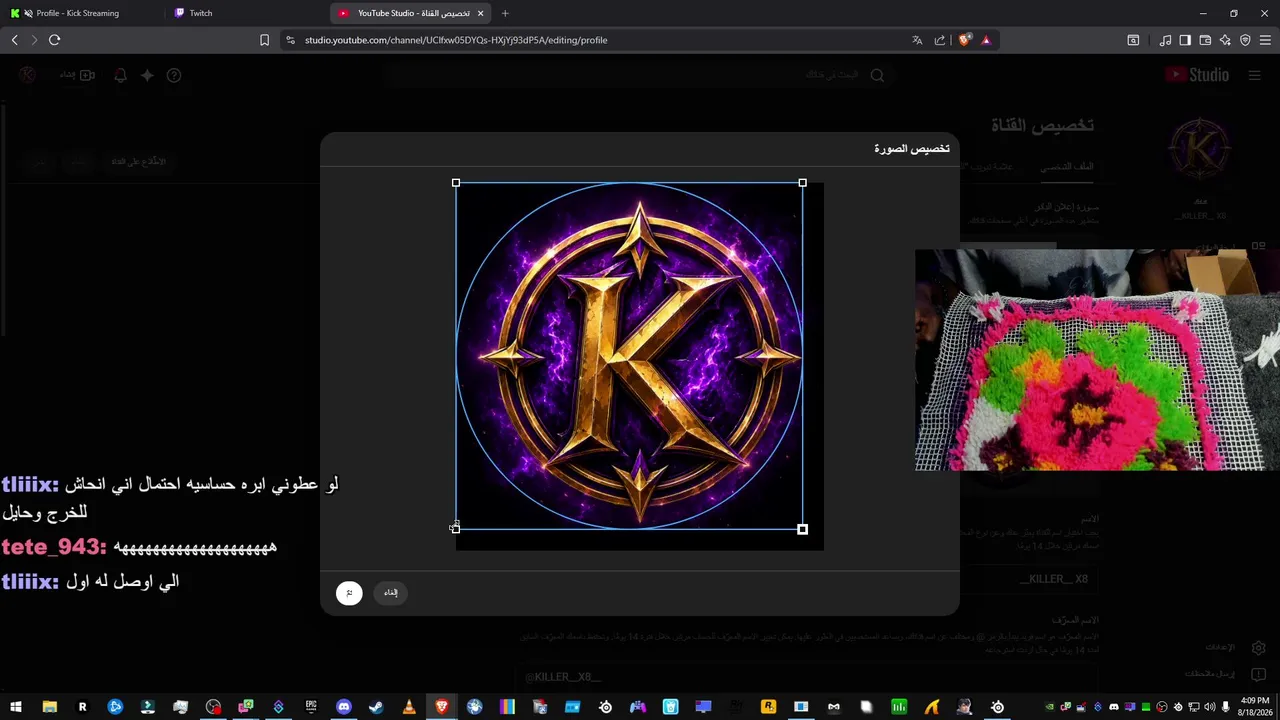Open Epic Games Launcher from taskbar

(311, 707)
